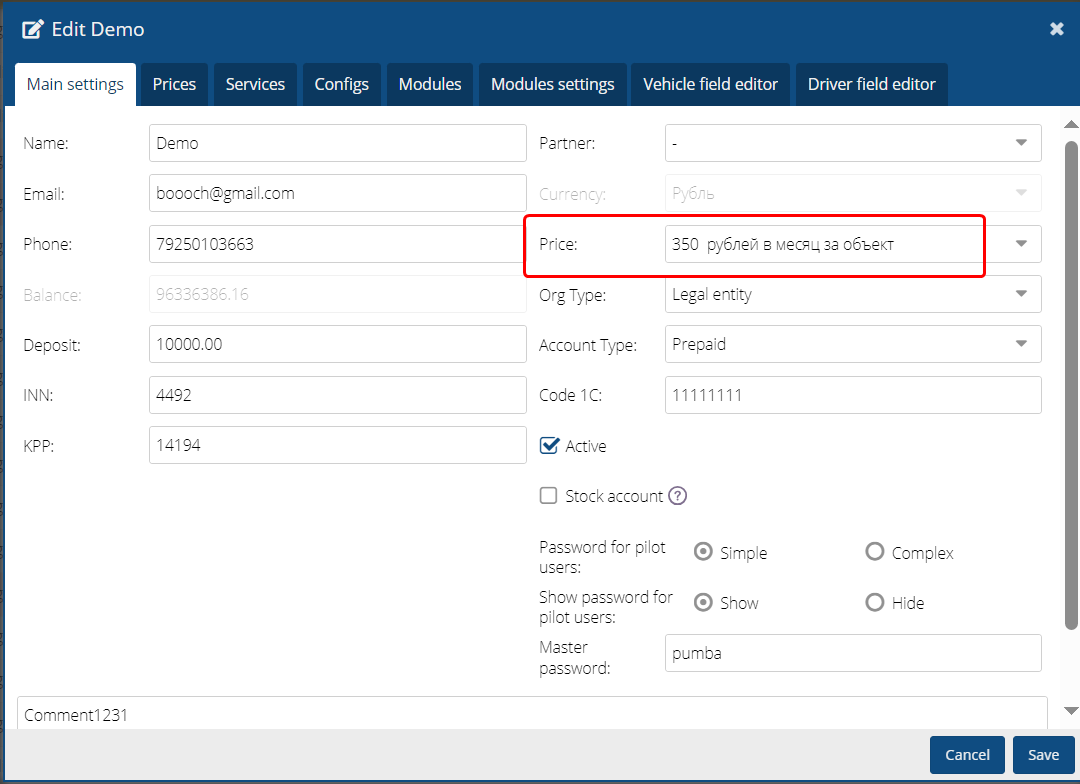Select the Simple password radio button
The height and width of the screenshot is (784, 1080).
coord(703,552)
